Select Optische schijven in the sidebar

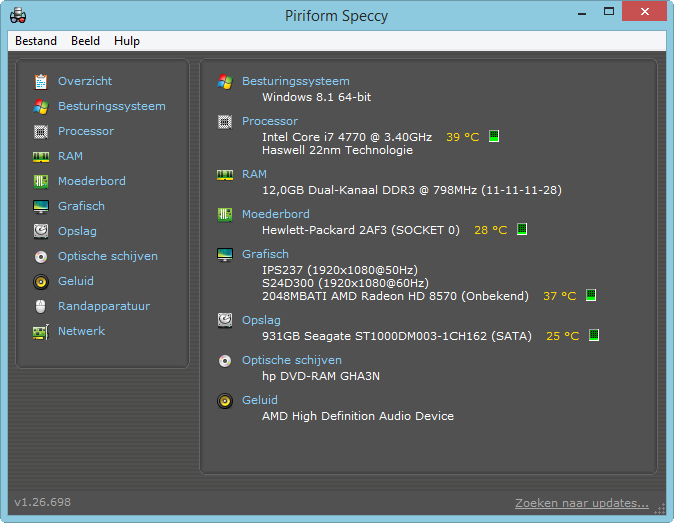click(108, 256)
